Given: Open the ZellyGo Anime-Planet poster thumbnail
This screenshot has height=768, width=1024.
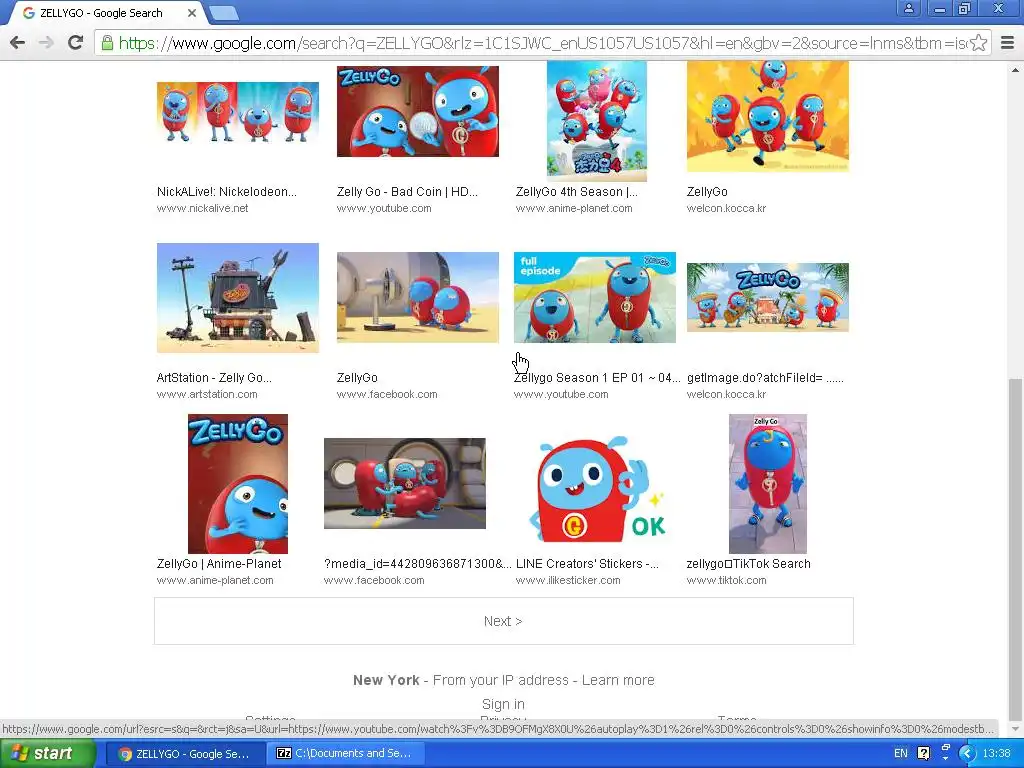Looking at the screenshot, I should tap(238, 484).
